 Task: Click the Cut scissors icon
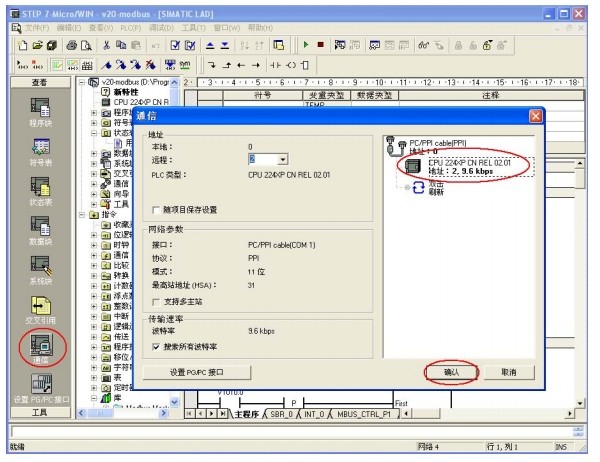point(106,45)
